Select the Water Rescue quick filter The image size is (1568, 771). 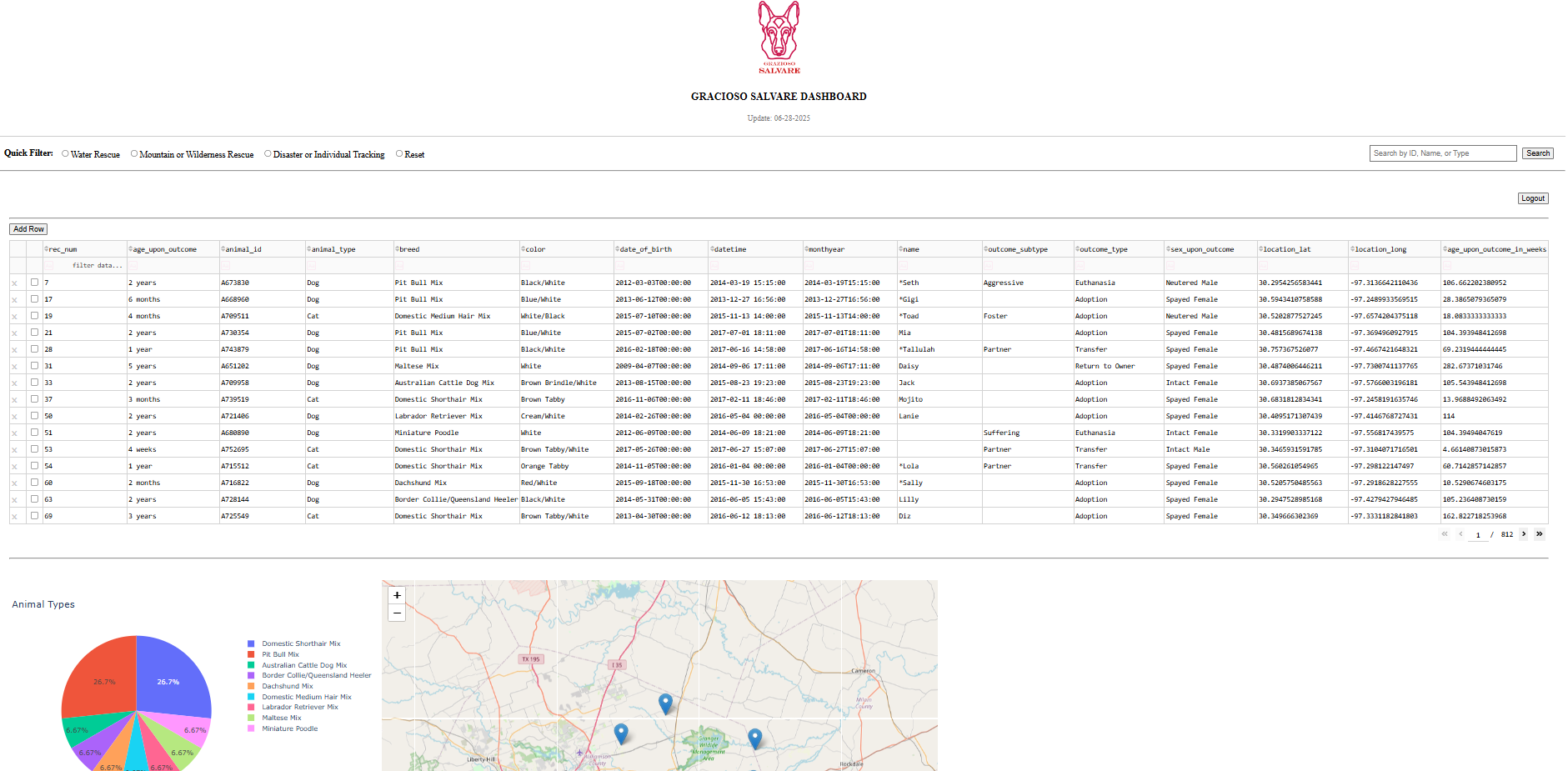(x=65, y=153)
